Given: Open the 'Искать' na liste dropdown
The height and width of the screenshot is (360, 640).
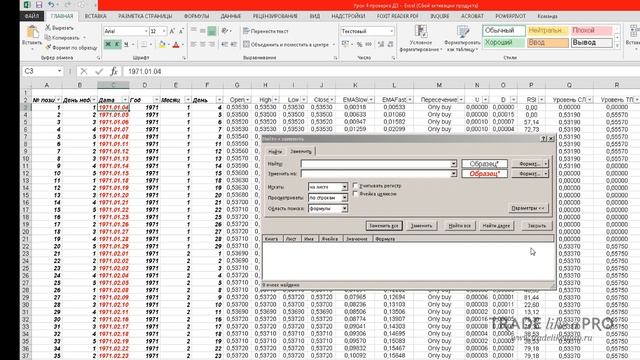Looking at the screenshot, I should [x=344, y=187].
